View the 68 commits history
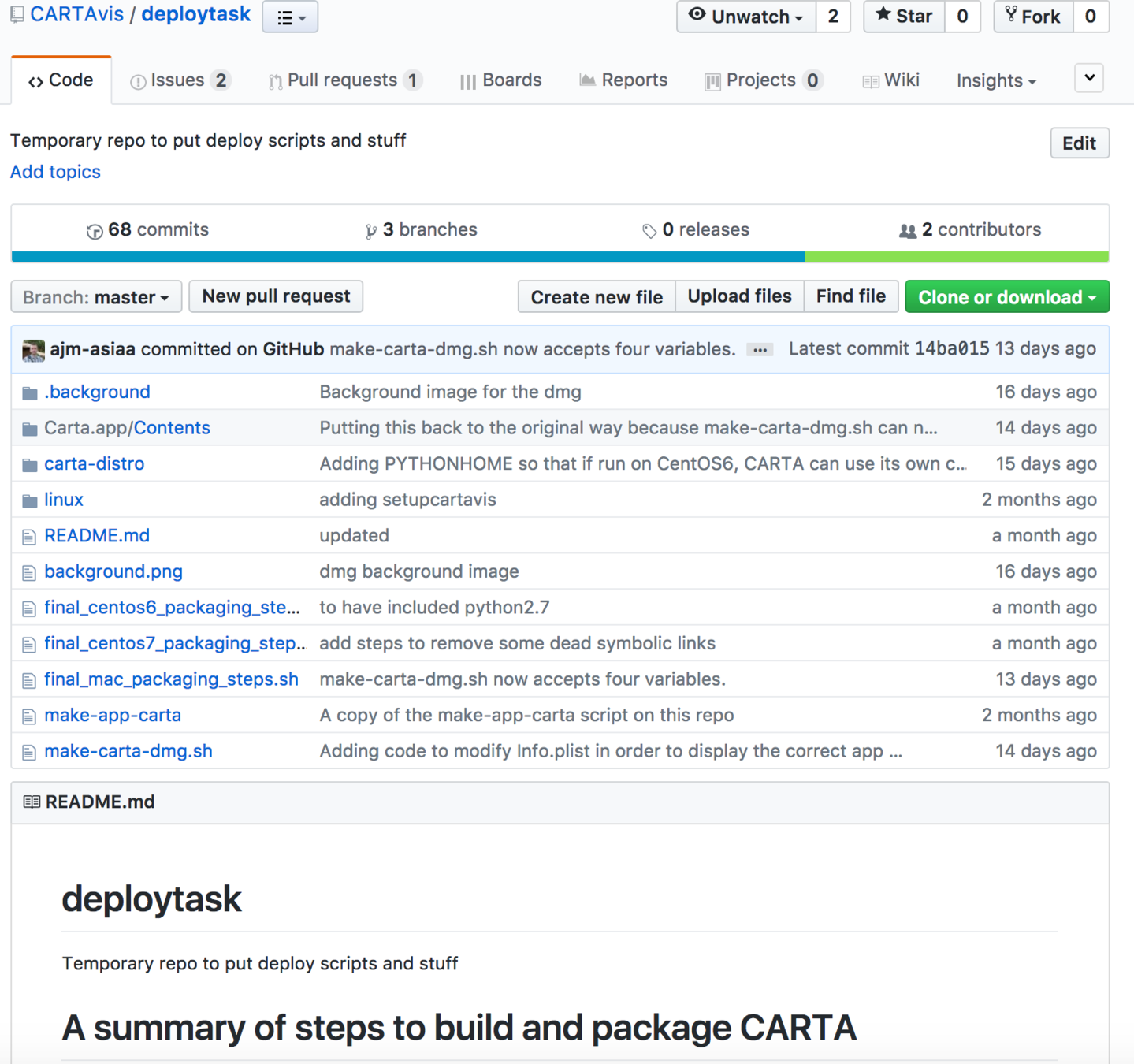The image size is (1134, 1064). tap(147, 230)
